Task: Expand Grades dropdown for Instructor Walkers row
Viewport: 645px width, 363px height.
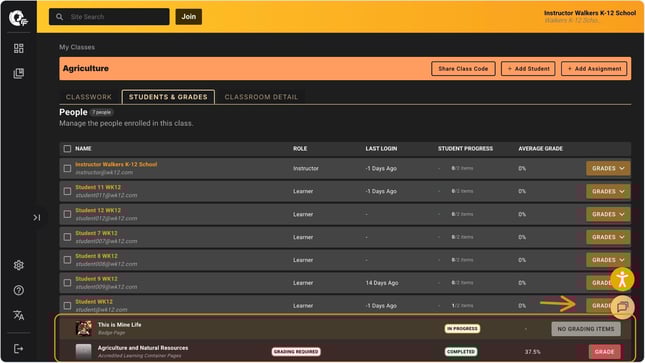Action: pos(608,168)
